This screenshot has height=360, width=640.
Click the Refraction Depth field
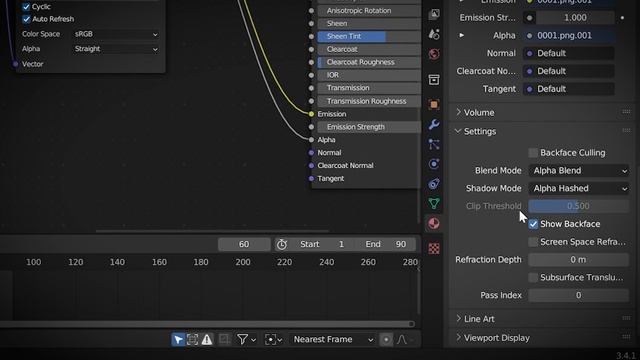click(579, 260)
